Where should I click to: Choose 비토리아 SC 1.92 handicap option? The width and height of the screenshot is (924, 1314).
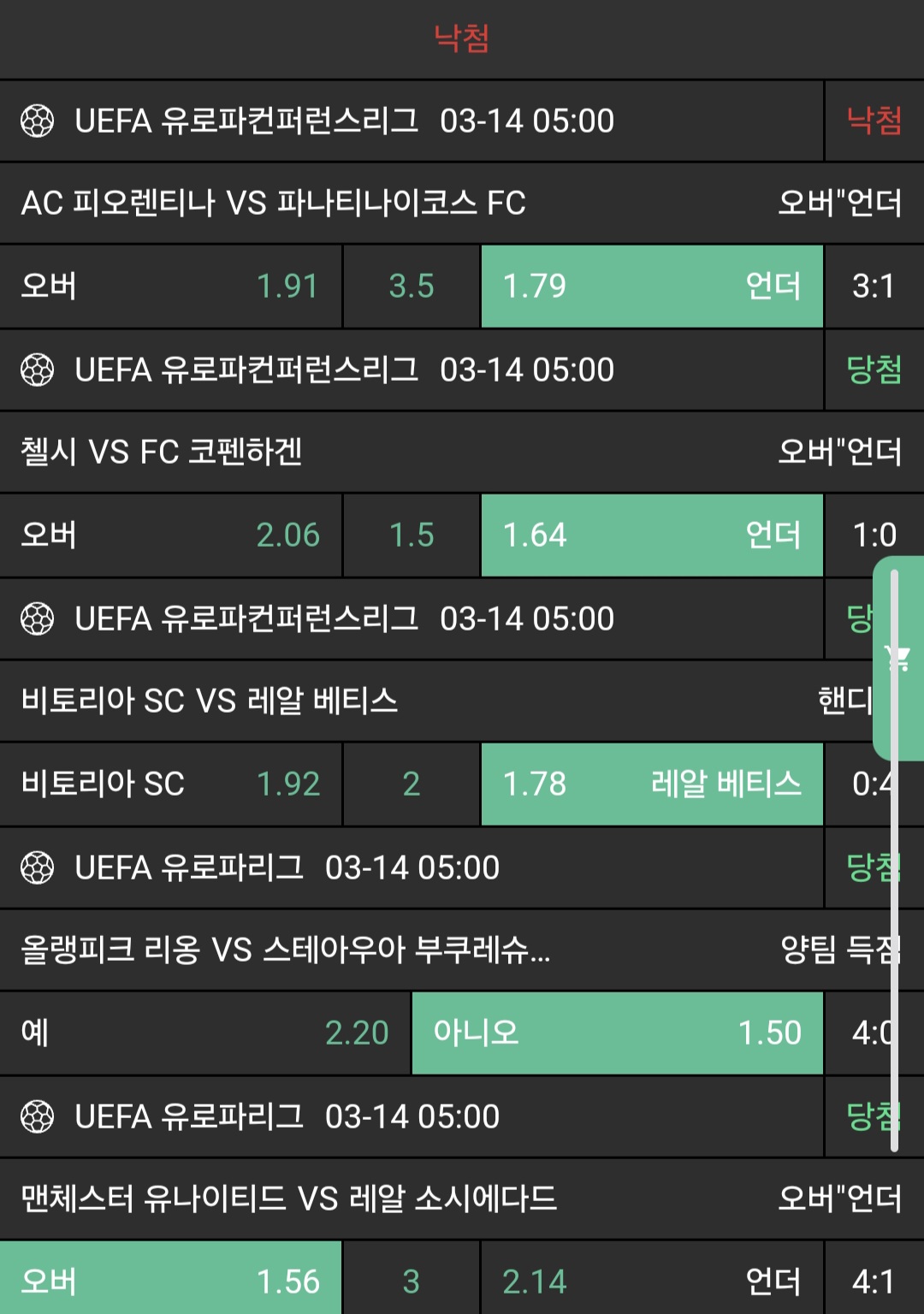click(x=171, y=784)
